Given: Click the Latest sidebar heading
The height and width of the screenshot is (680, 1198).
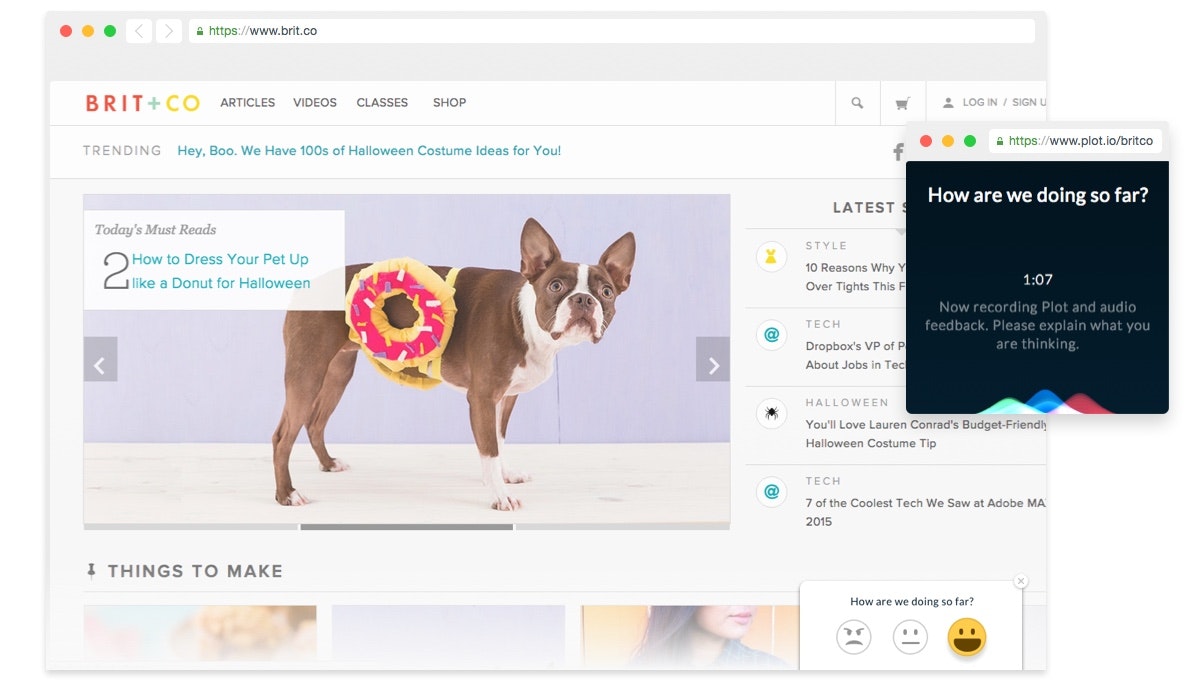Looking at the screenshot, I should 868,208.
